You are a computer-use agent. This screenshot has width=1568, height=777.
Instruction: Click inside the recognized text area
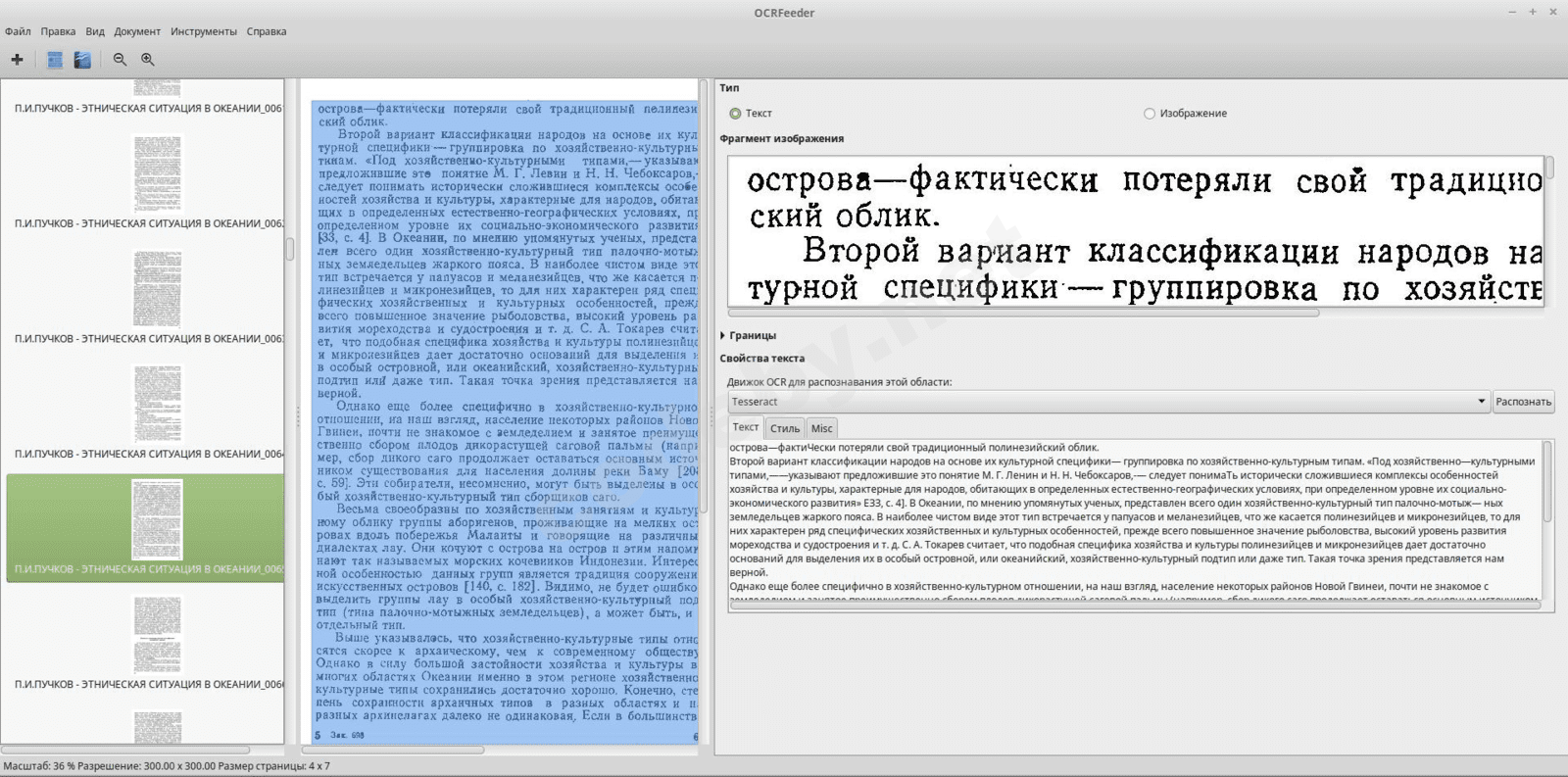click(x=1133, y=519)
